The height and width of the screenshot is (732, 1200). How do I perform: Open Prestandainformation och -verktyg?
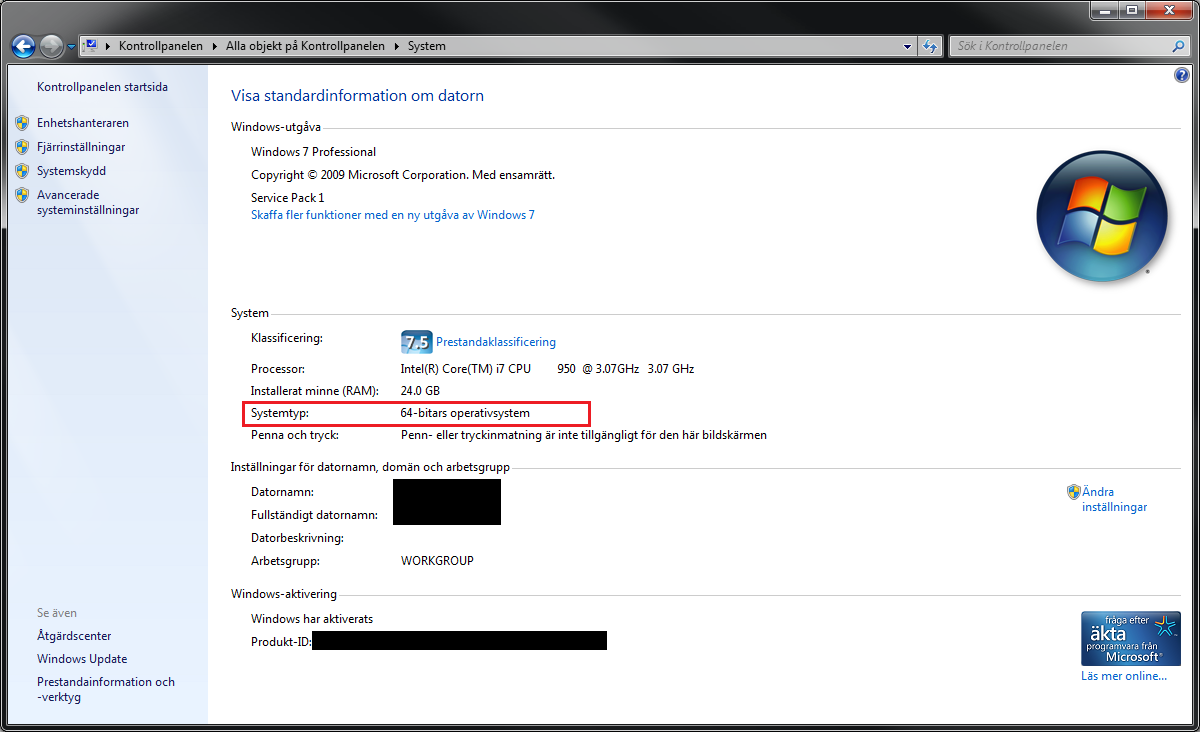(106, 690)
